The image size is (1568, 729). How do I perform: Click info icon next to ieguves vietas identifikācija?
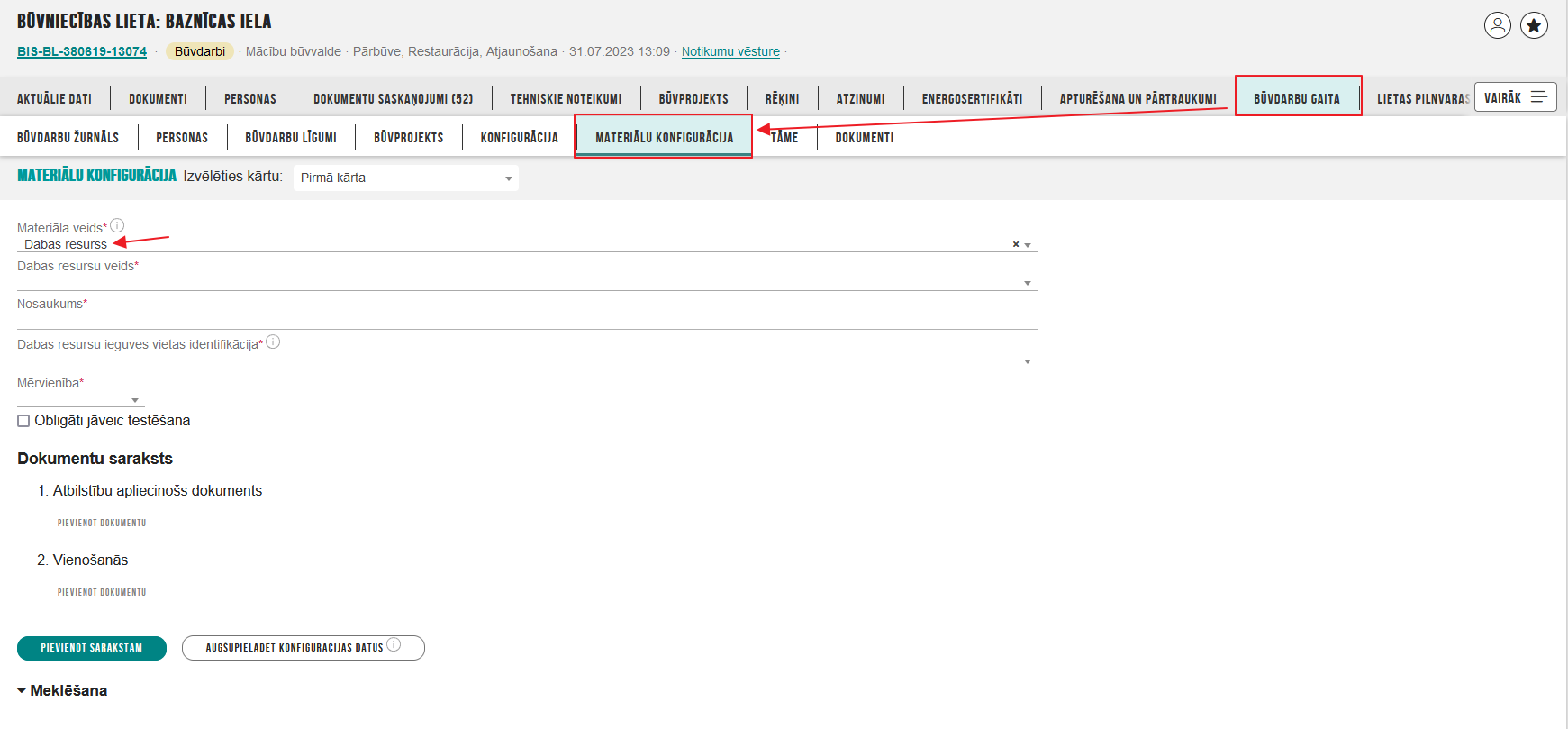[x=273, y=342]
